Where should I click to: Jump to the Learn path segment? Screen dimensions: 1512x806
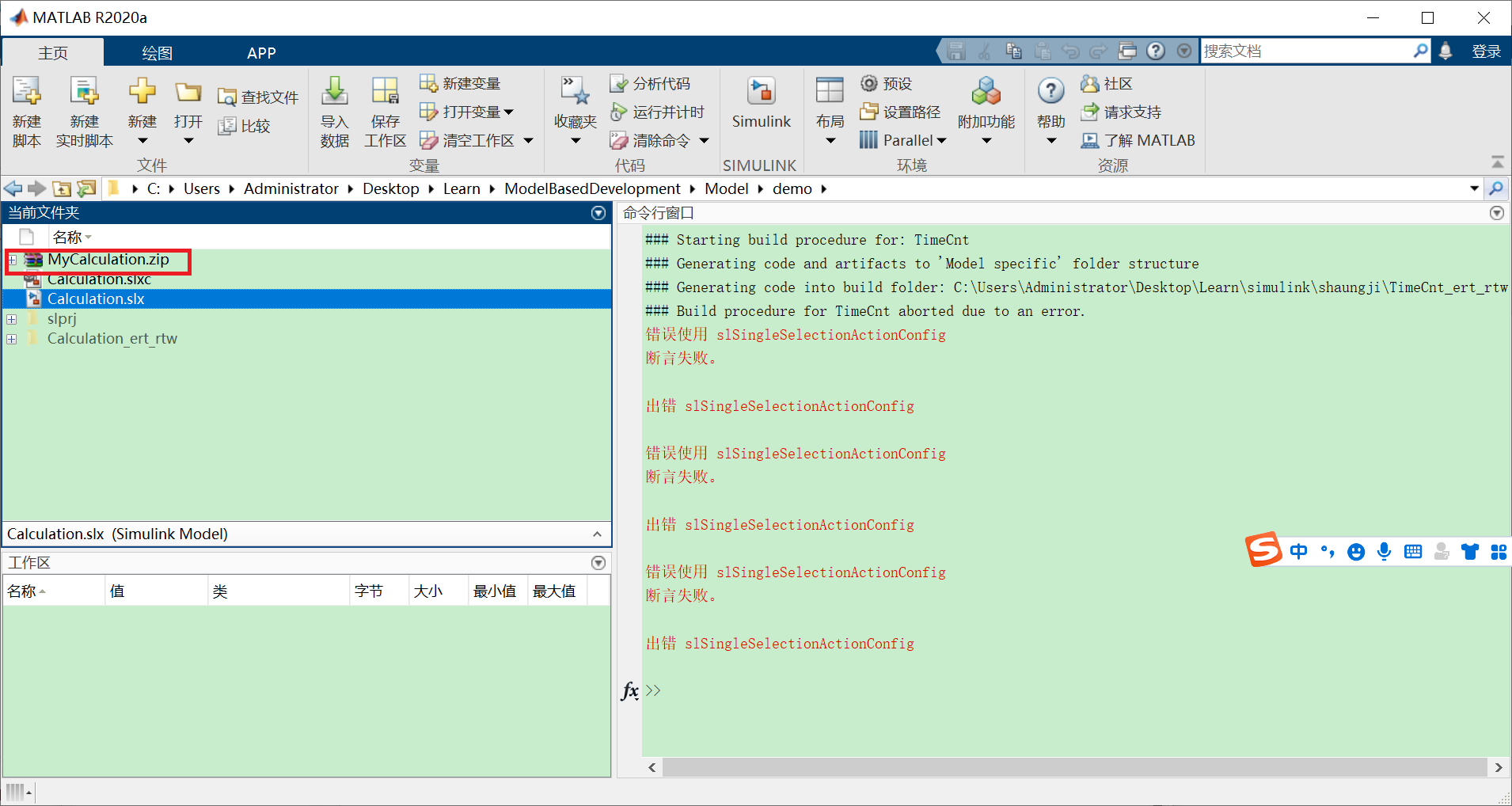click(462, 188)
